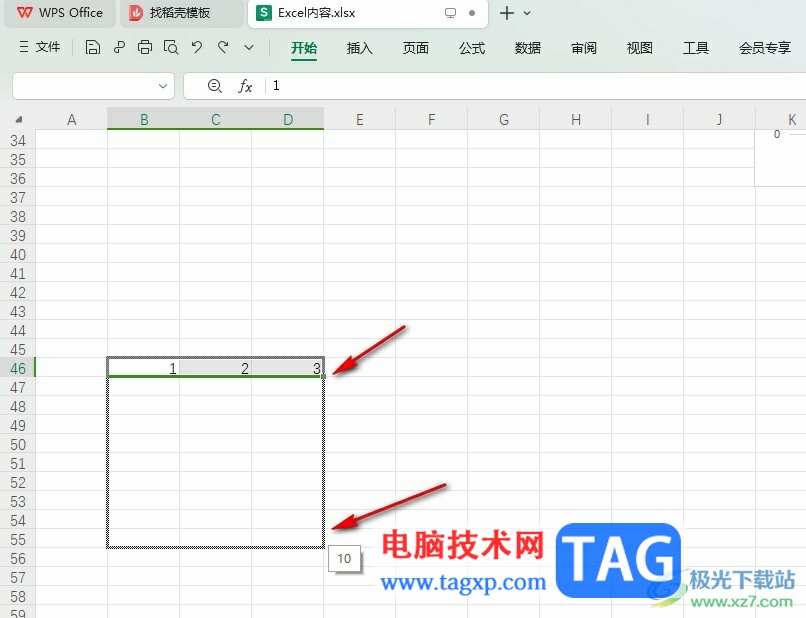The height and width of the screenshot is (618, 806).
Task: Open the 公式 ribbon tab
Action: click(x=472, y=48)
